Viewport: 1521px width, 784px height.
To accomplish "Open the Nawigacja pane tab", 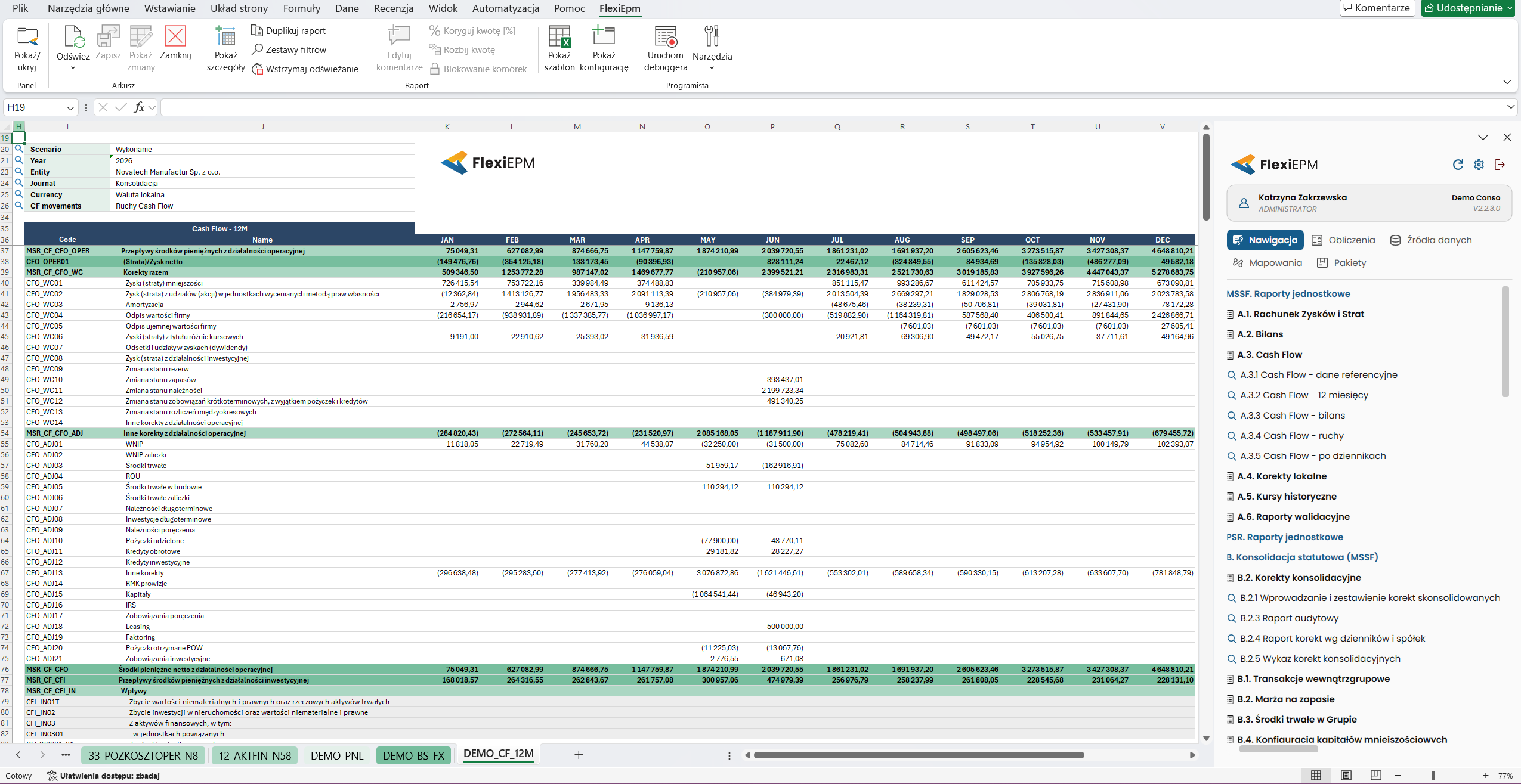I will pos(1265,240).
